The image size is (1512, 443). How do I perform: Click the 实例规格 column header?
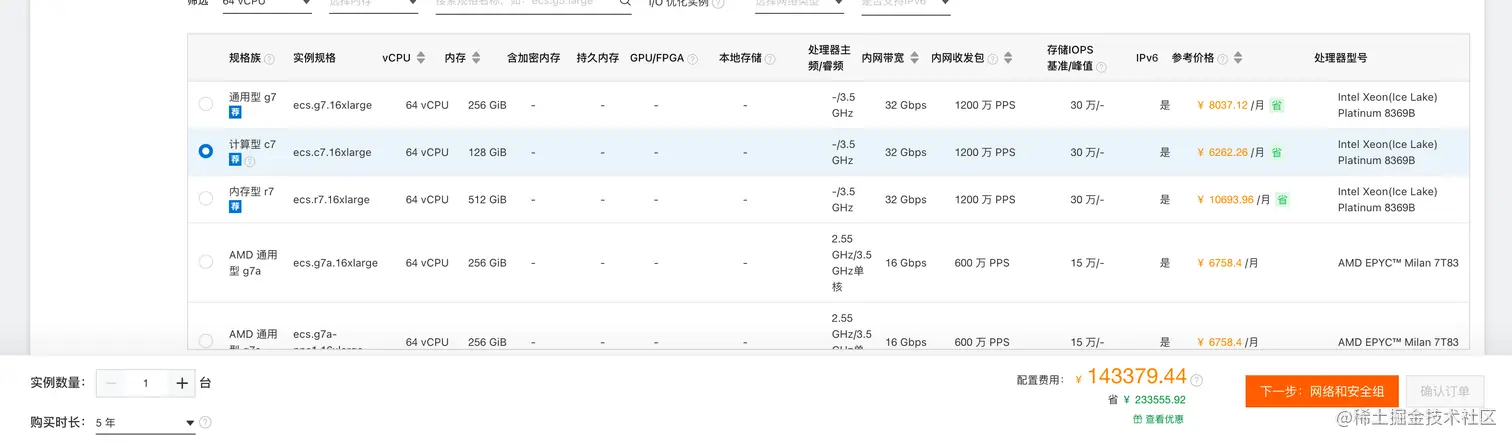[314, 58]
